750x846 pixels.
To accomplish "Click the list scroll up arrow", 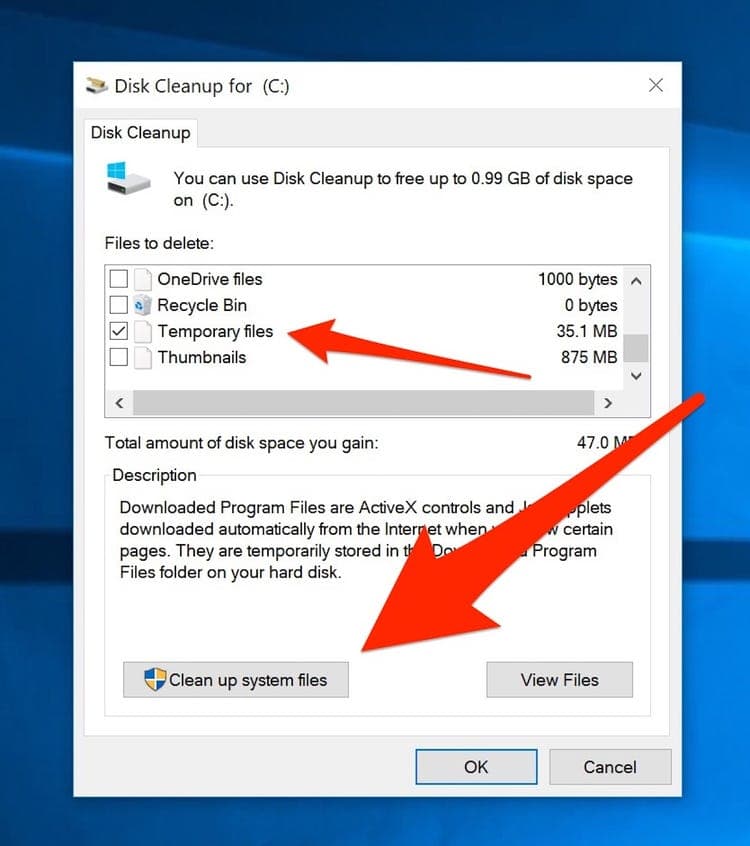I will (636, 281).
